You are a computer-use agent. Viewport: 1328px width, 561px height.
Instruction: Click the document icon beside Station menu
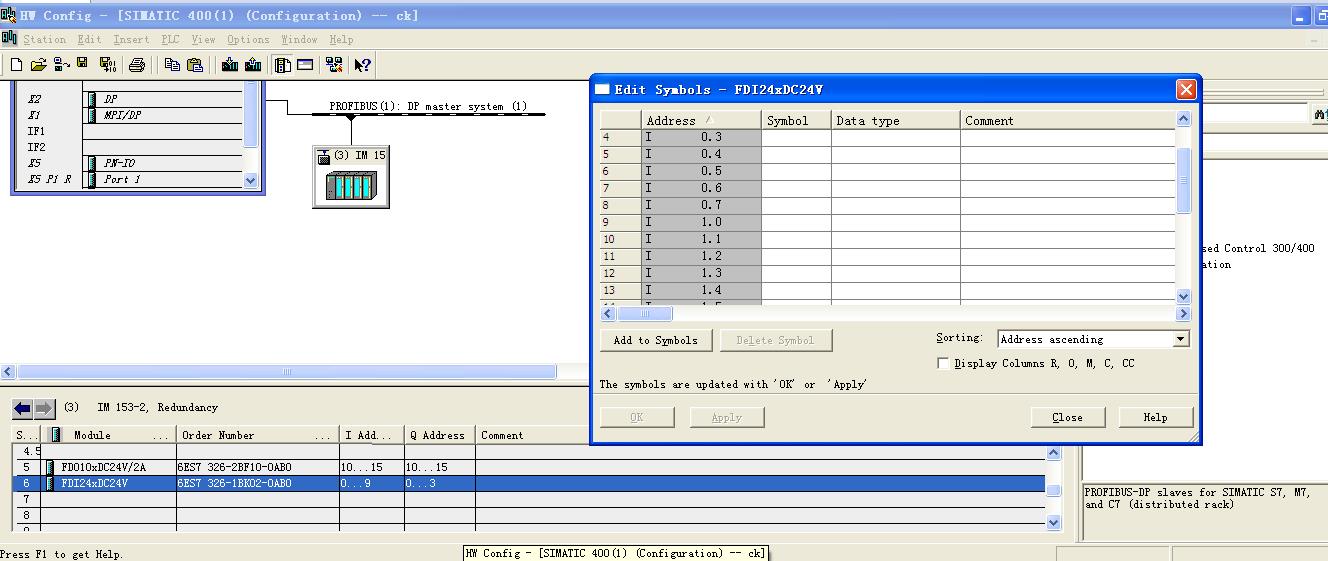click(9, 38)
